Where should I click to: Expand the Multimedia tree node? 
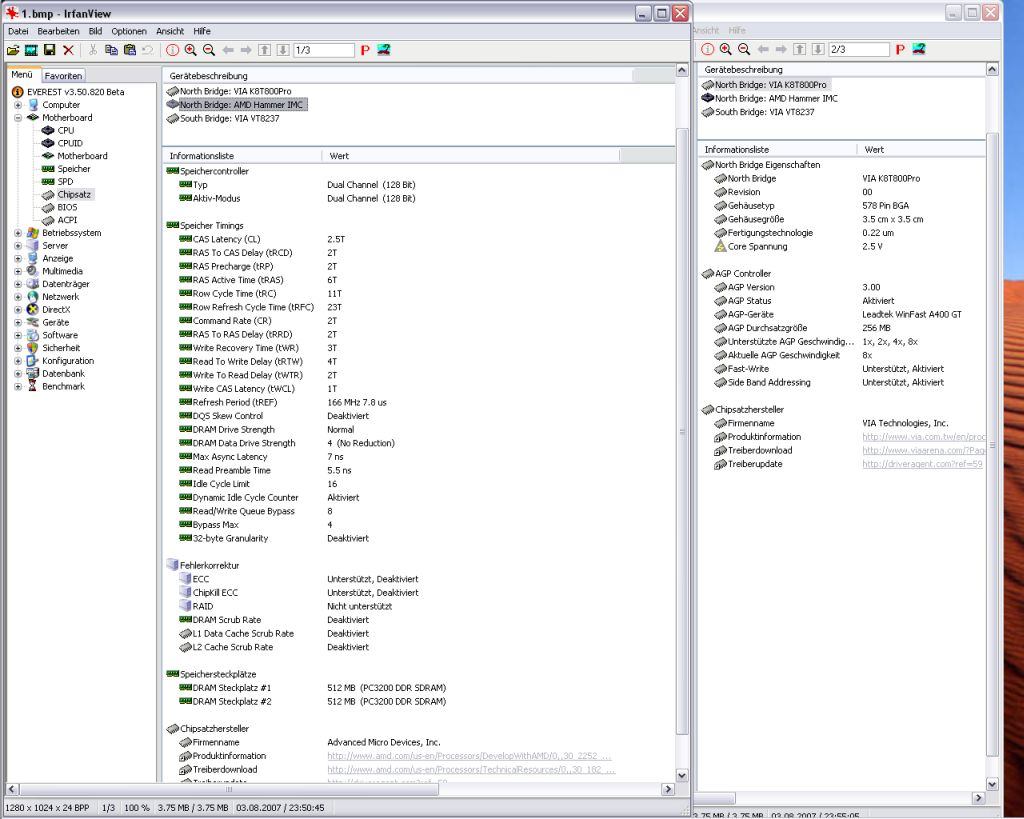point(18,271)
